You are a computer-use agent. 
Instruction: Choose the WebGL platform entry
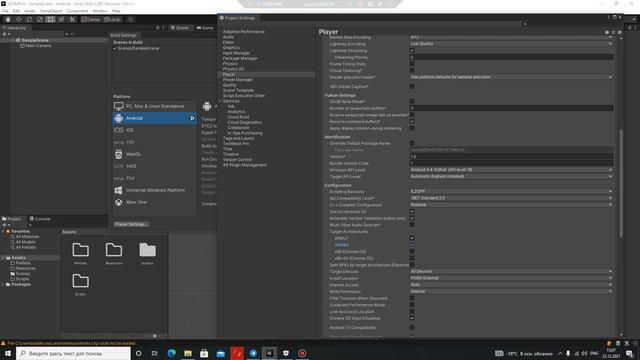(x=154, y=154)
